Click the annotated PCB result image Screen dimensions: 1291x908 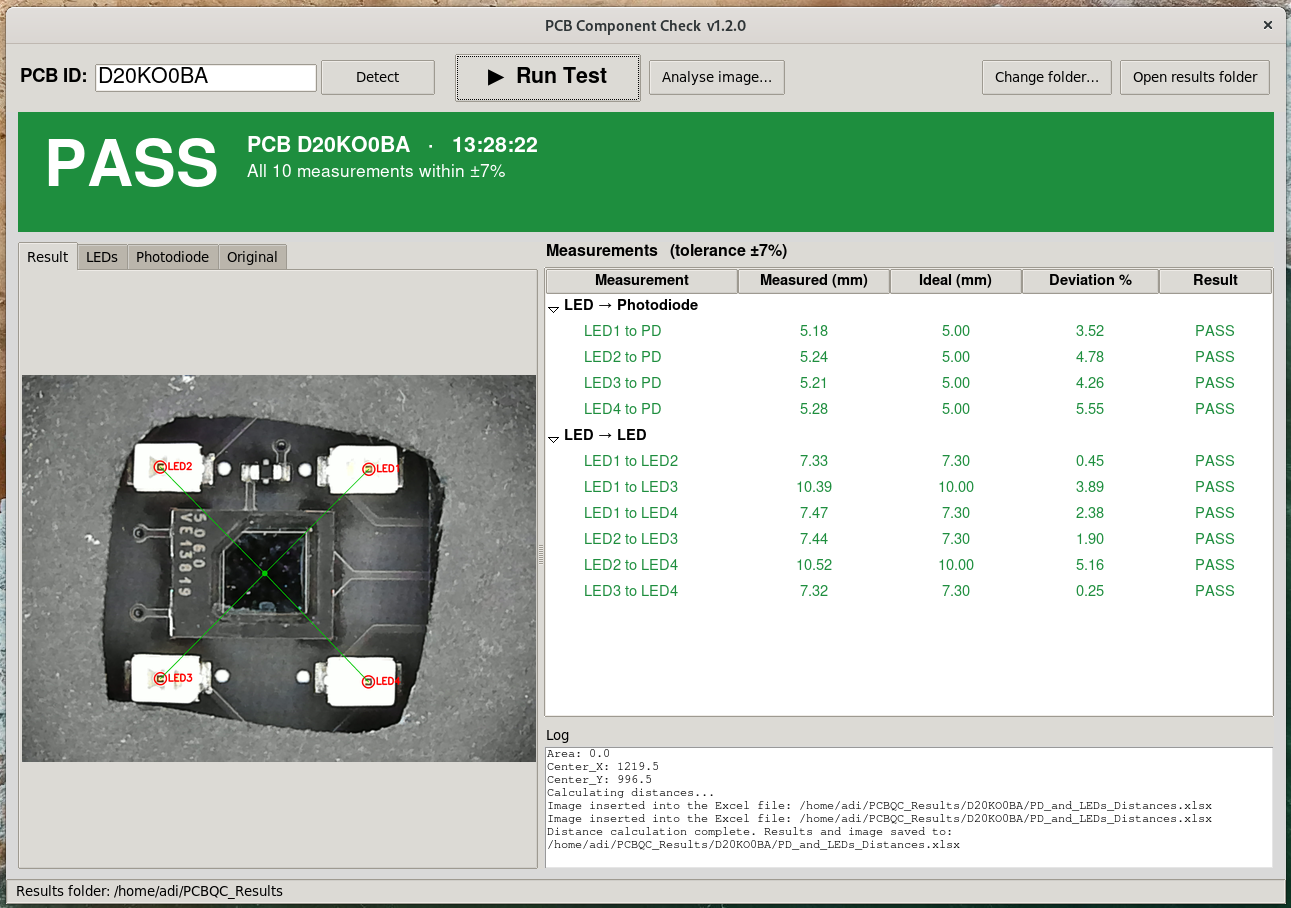pyautogui.click(x=279, y=568)
